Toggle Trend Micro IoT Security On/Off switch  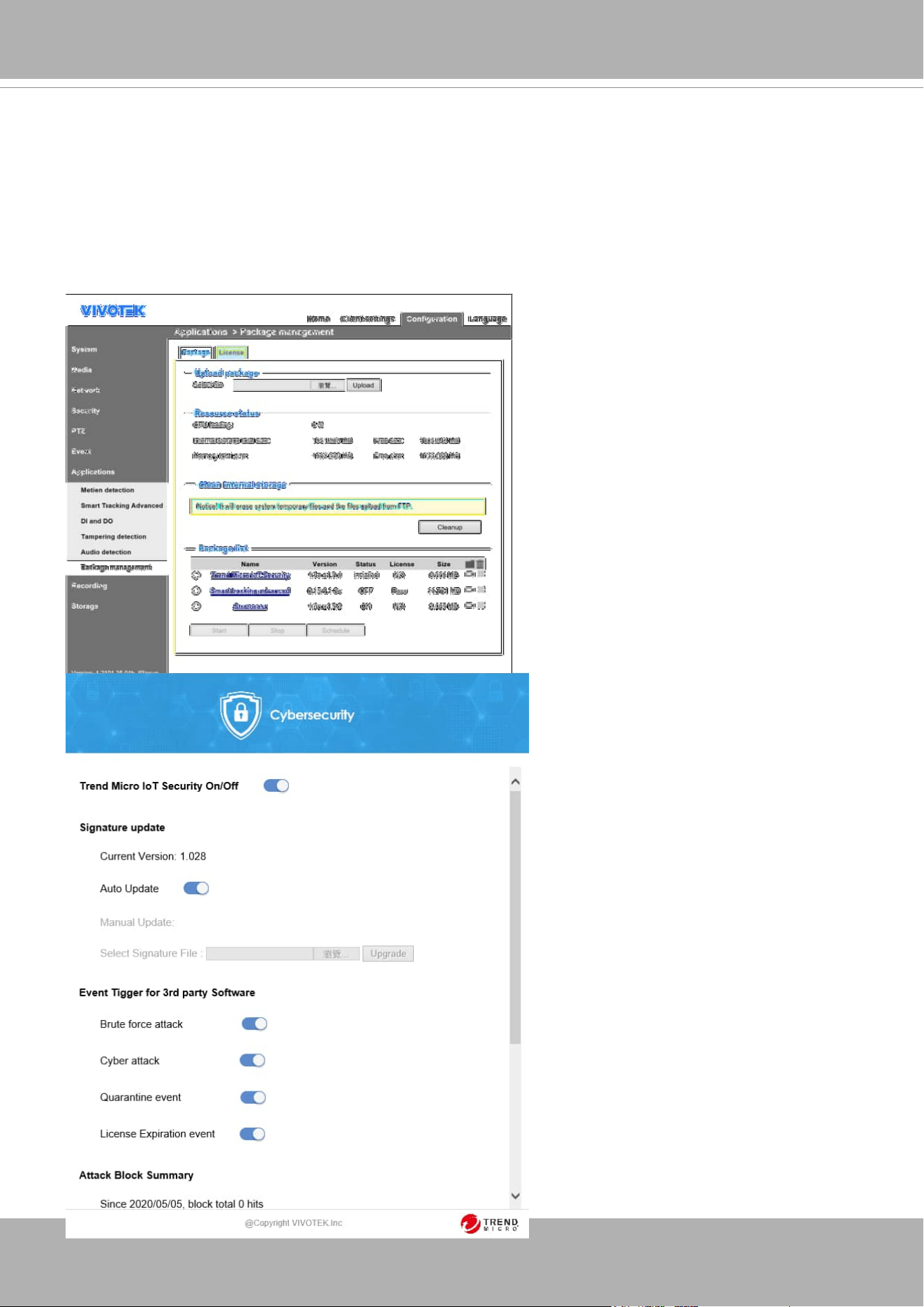tap(276, 785)
